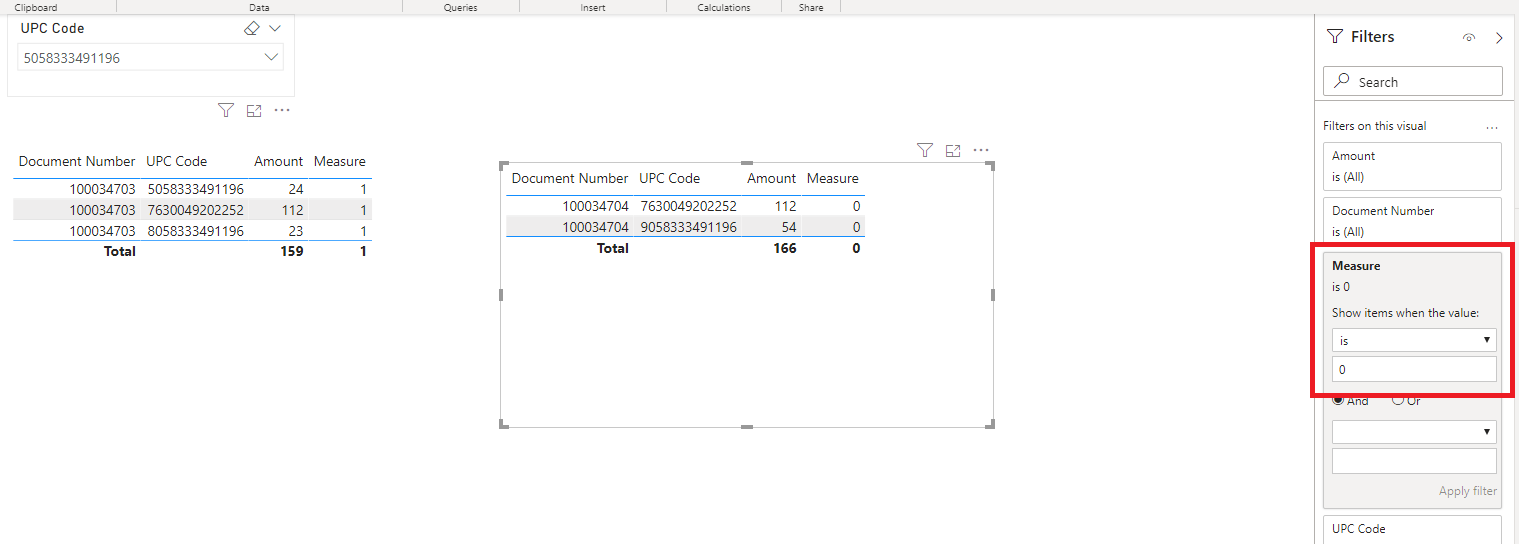Open more options ellipsis above left table
This screenshot has height=544, width=1519.
click(x=282, y=110)
